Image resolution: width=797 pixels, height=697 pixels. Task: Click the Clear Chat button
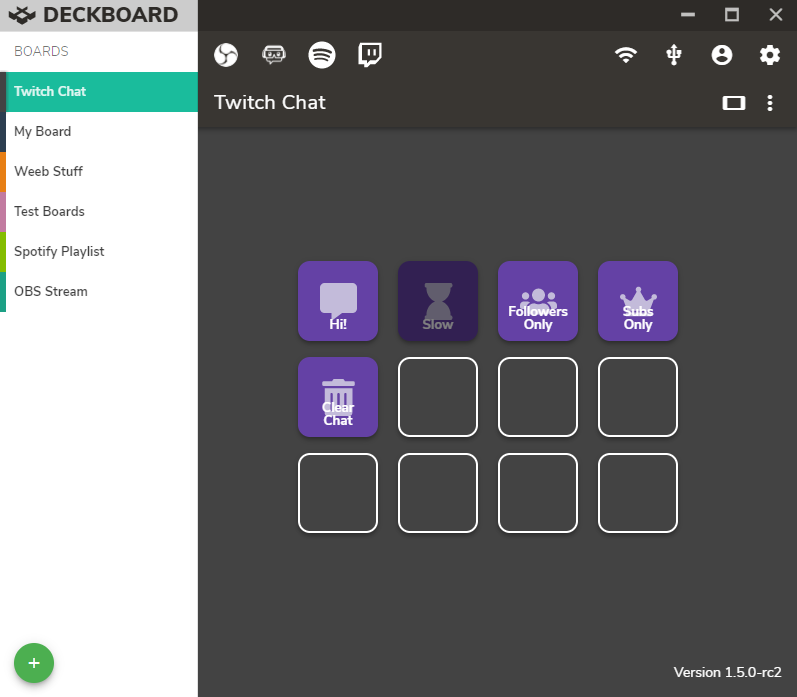coord(338,397)
